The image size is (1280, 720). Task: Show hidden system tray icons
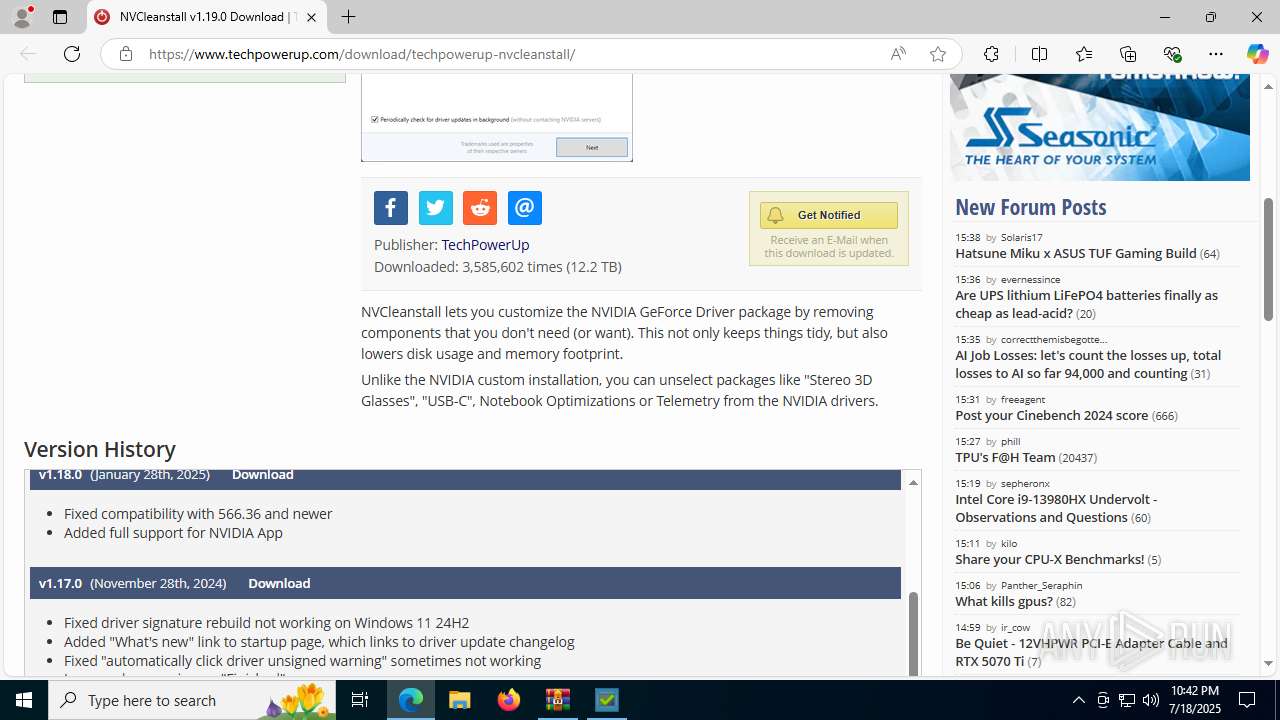[1078, 700]
